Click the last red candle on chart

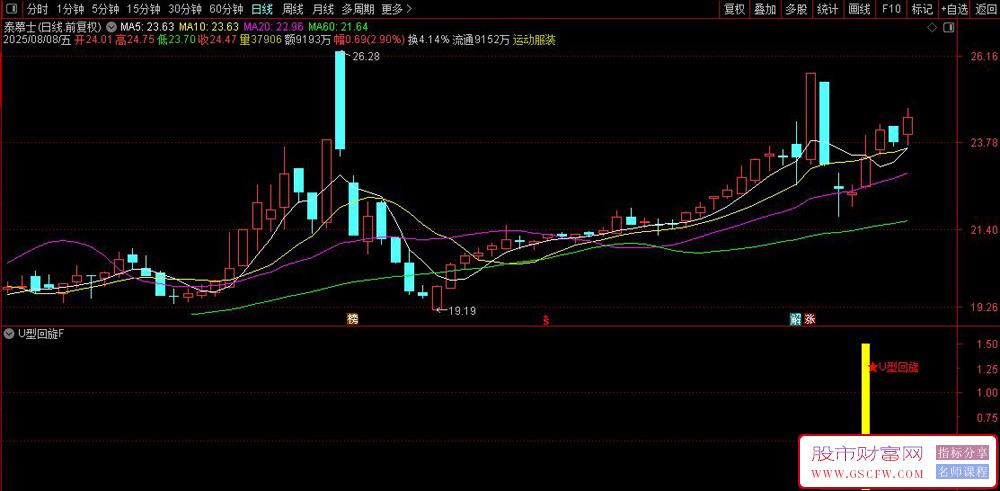908,126
